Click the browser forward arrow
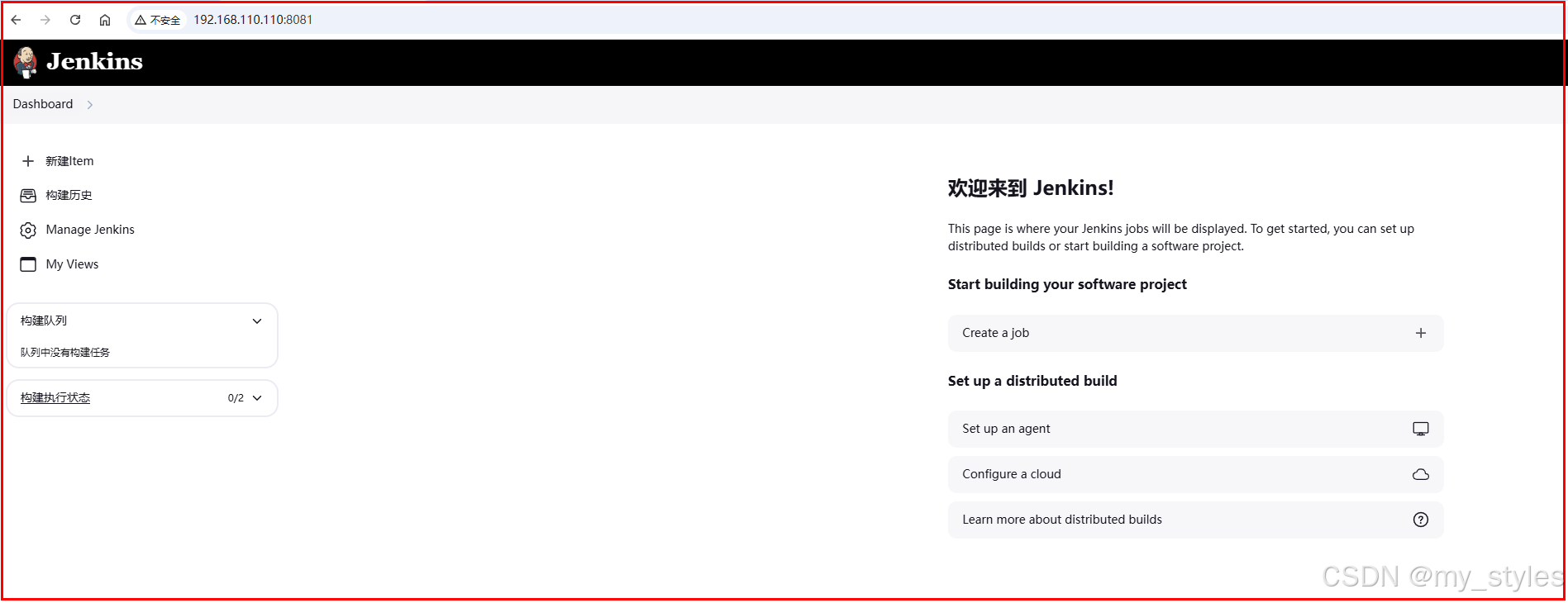Screen dimensions: 1568x603 (45, 20)
